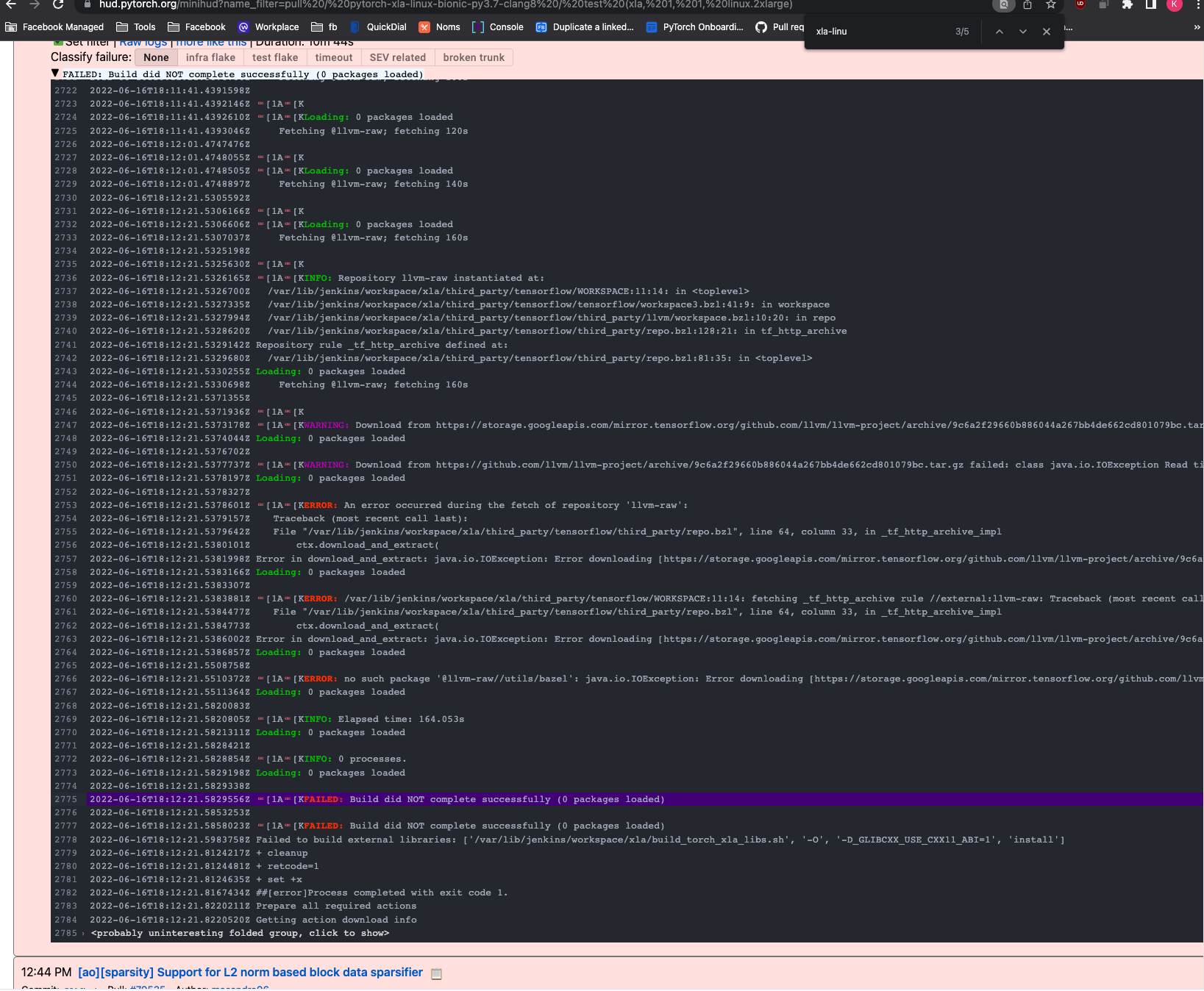Open the Console bookmark
Screen dimensions: 1204x991
498,27
